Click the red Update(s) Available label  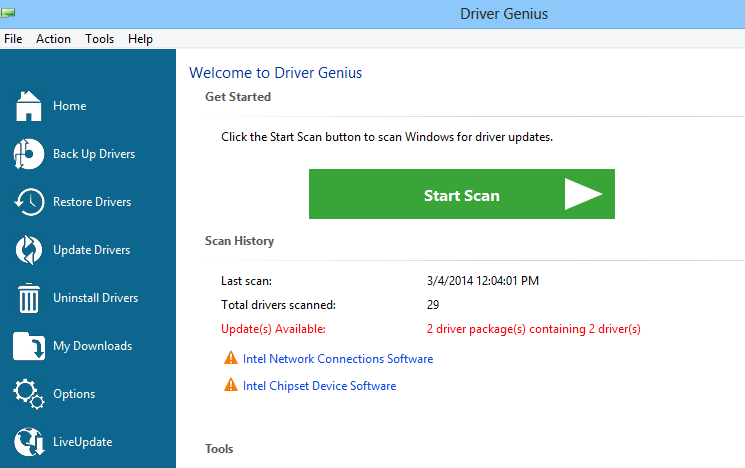pos(273,329)
